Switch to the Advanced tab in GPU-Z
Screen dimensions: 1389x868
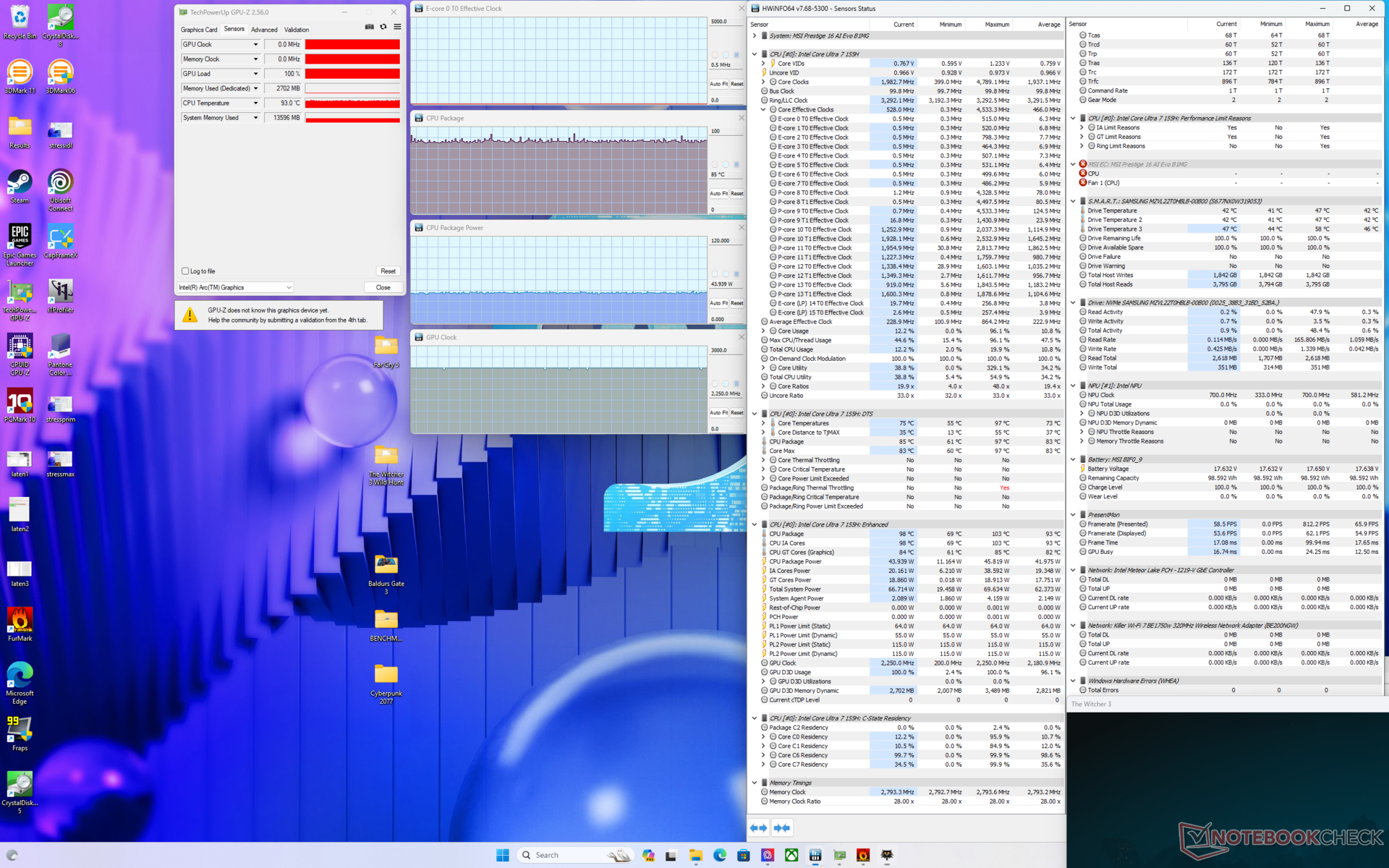pyautogui.click(x=264, y=30)
